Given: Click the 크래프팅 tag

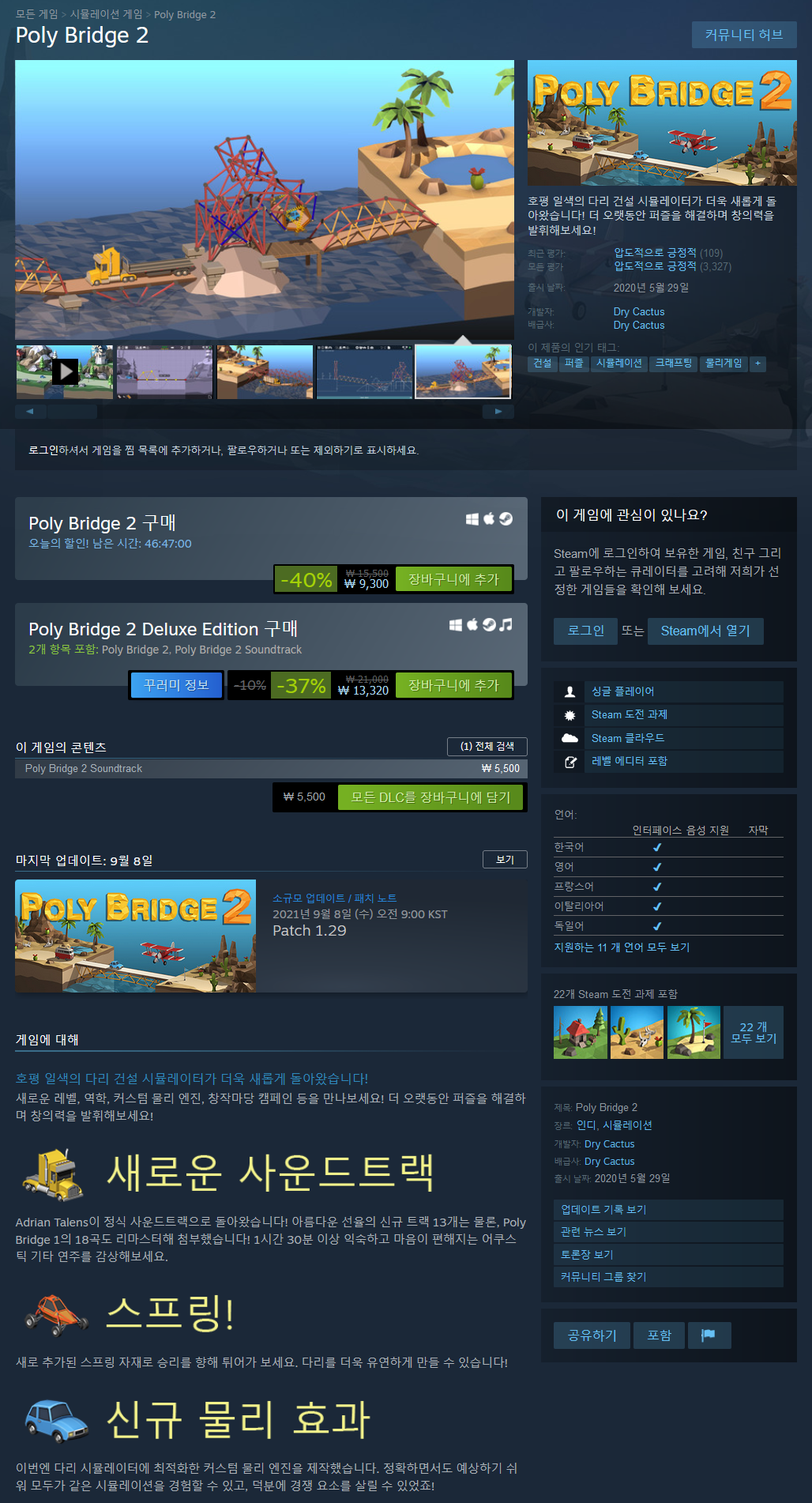Looking at the screenshot, I should coord(674,364).
